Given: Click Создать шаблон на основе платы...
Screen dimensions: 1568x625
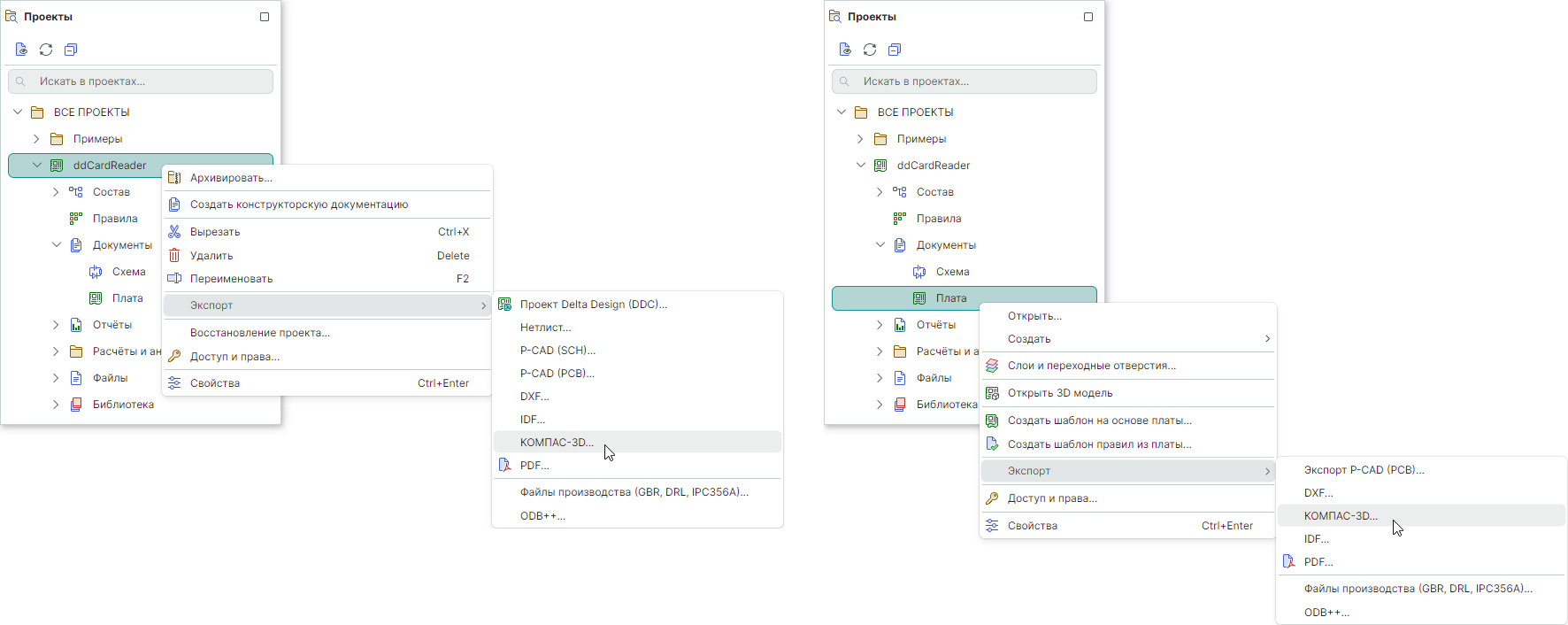Looking at the screenshot, I should (1099, 421).
